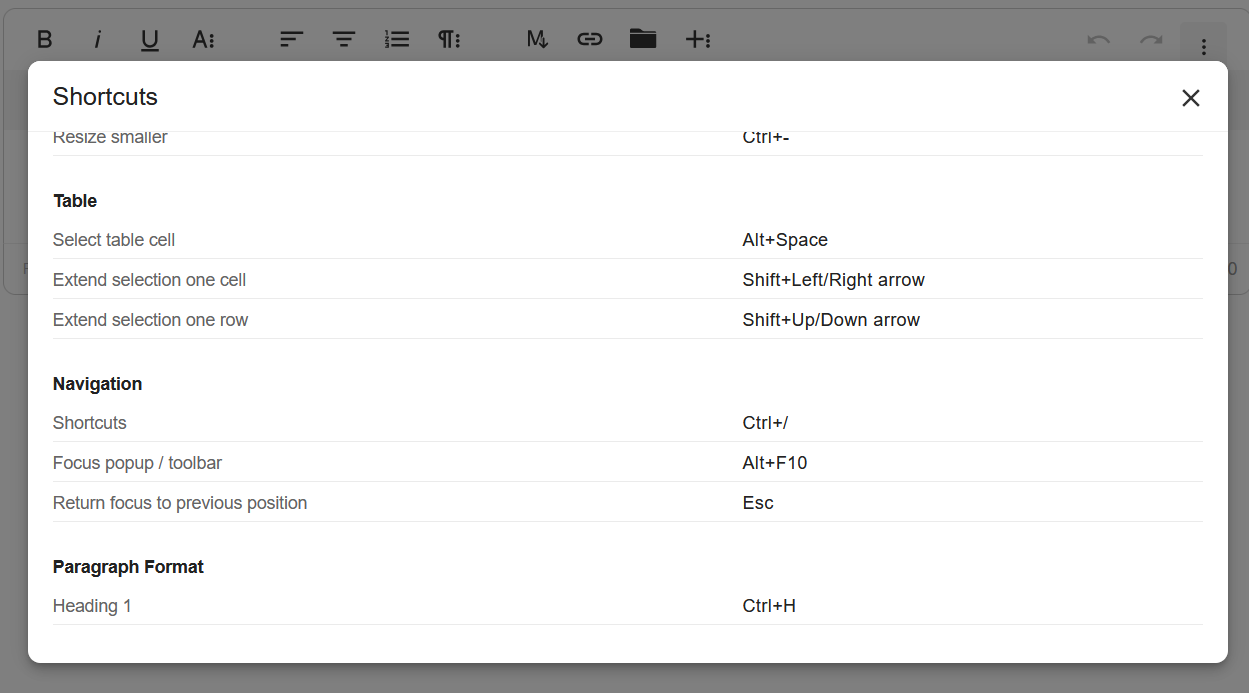Screen dimensions: 1249x693
Task: Open the file manager folder icon
Action: [643, 40]
